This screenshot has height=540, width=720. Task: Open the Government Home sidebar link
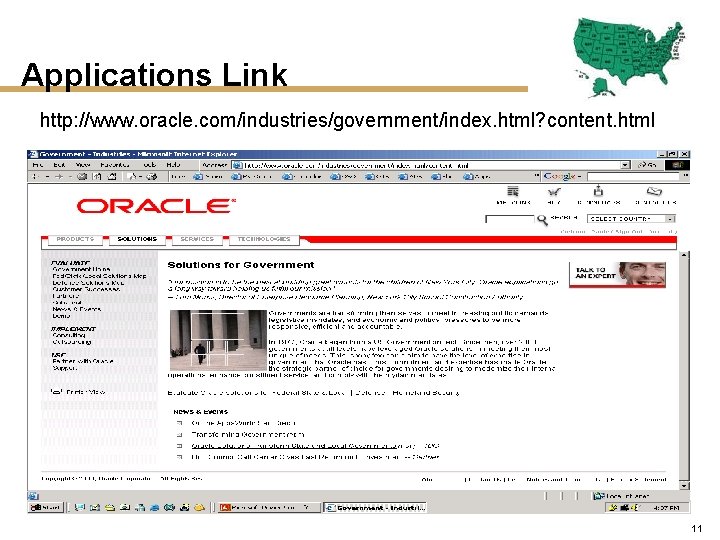point(81,270)
